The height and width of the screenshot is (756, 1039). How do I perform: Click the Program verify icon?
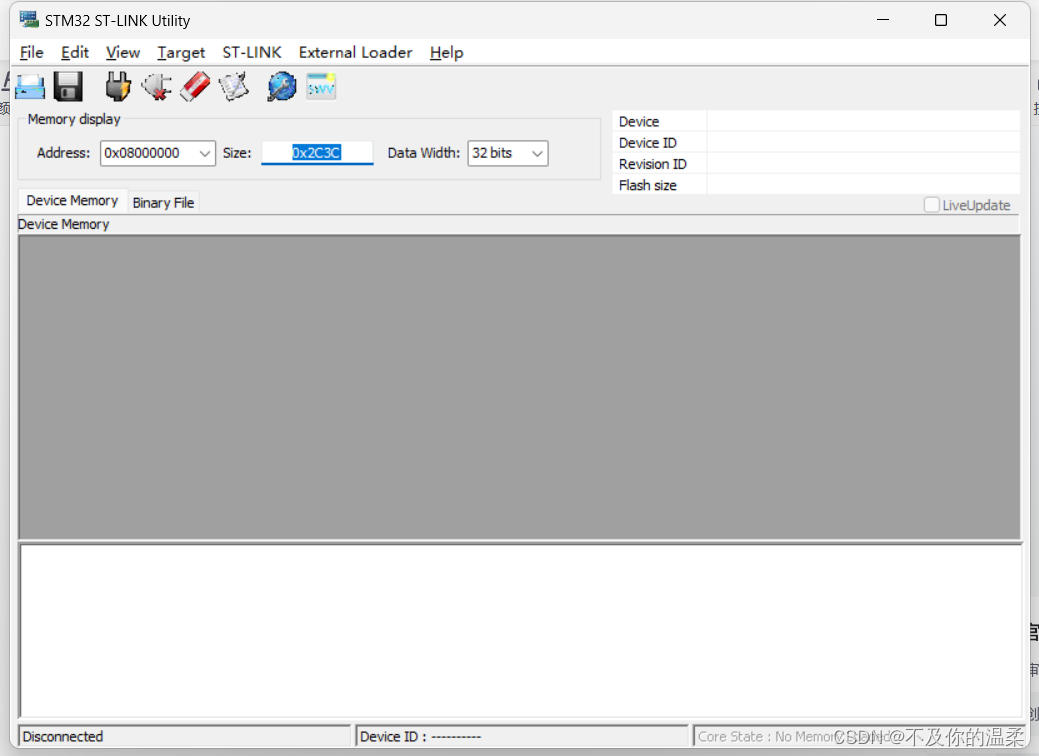click(233, 87)
